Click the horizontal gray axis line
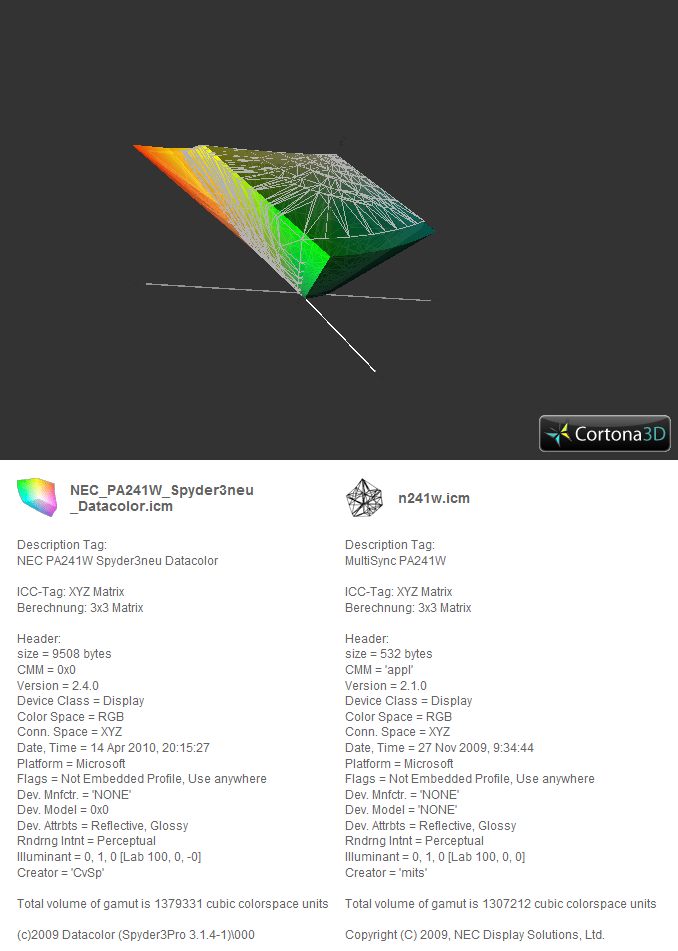Viewport: 678px width, 951px height. (288, 292)
